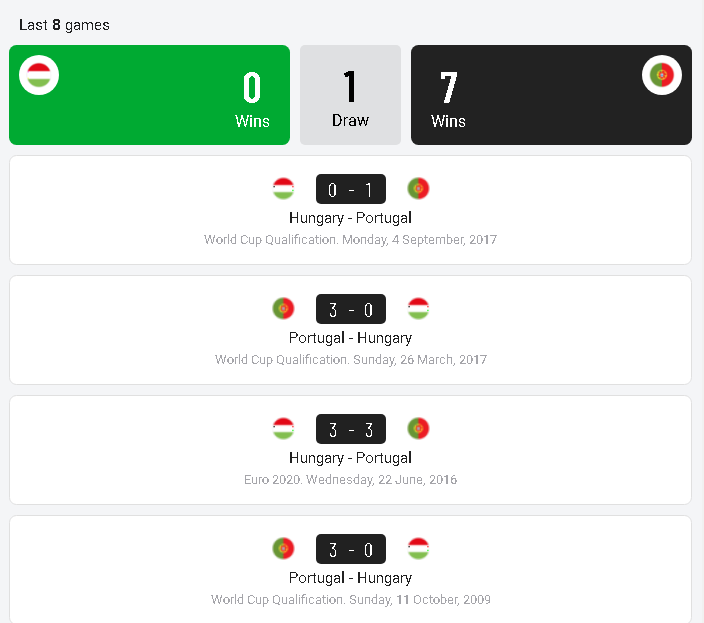Click Portugal flag in 11 October 2009 match

283,548
